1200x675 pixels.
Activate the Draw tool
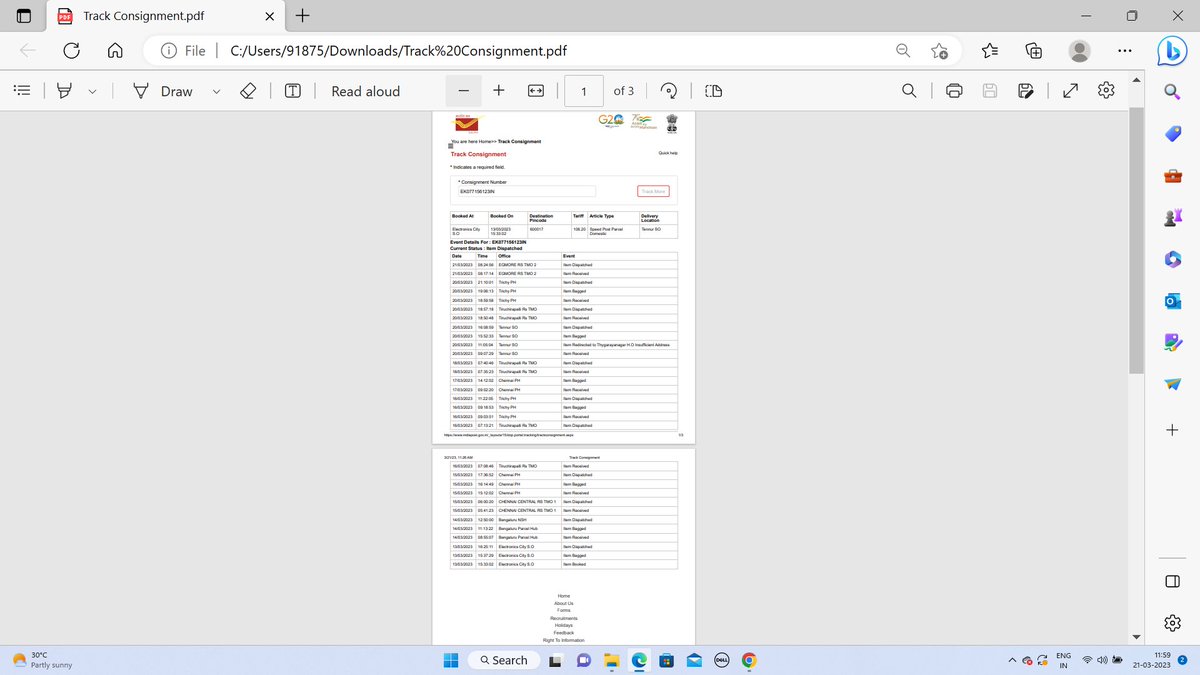[164, 91]
